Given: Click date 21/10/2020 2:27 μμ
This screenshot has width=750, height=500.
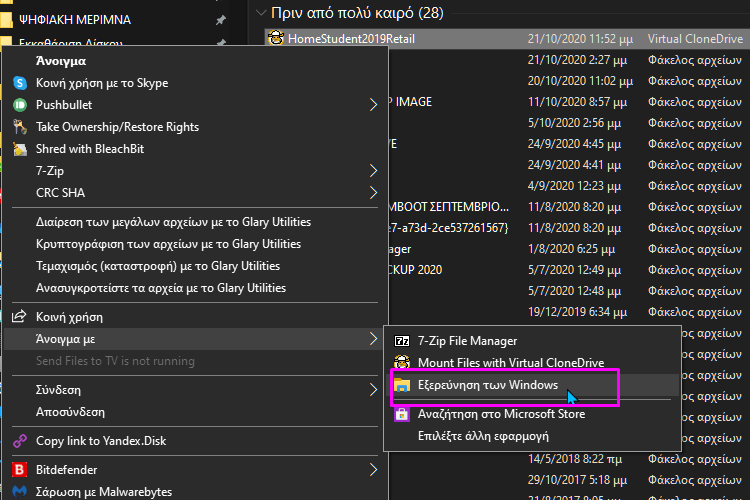Looking at the screenshot, I should pos(577,60).
